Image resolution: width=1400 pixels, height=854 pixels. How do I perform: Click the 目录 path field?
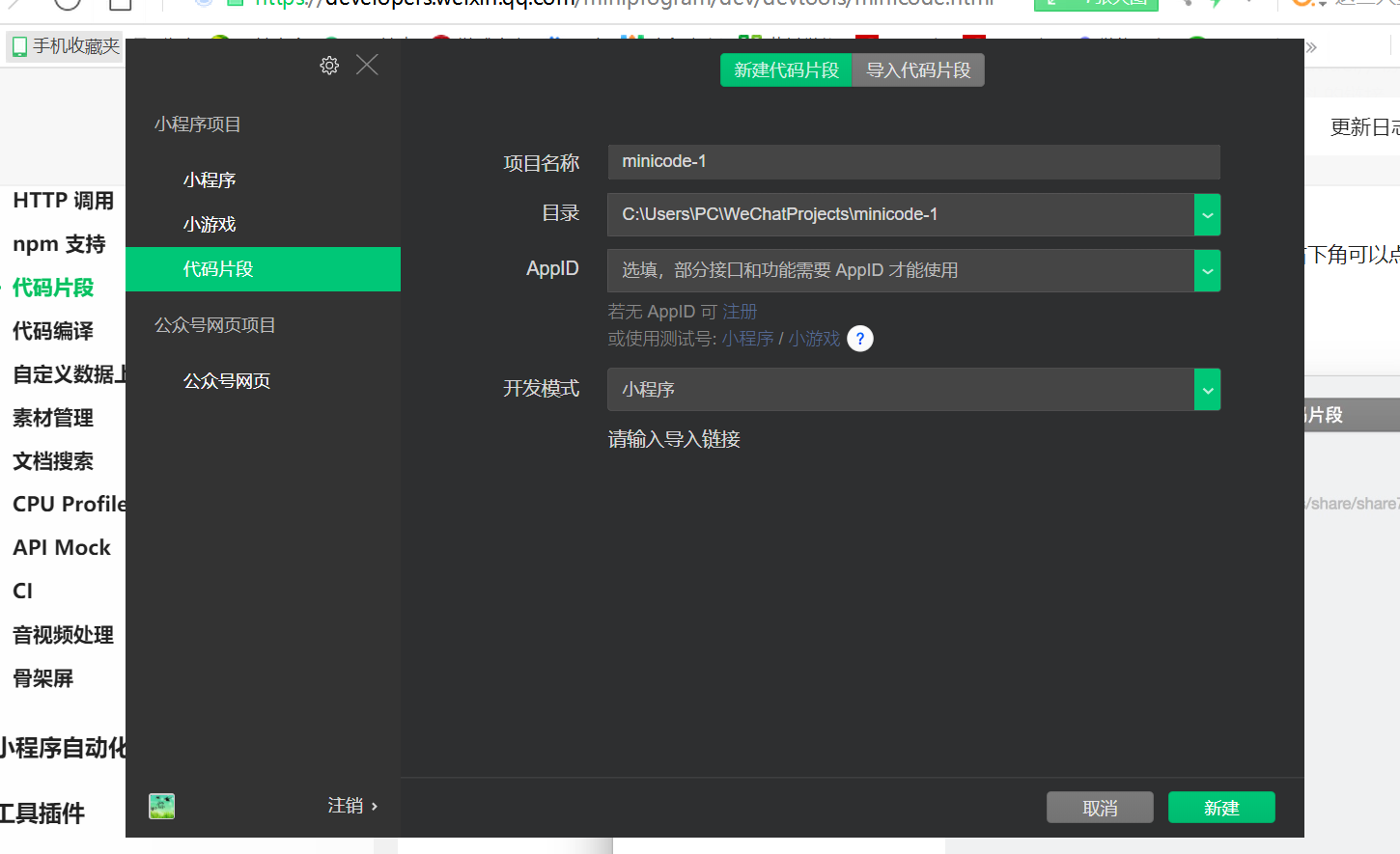(x=901, y=214)
